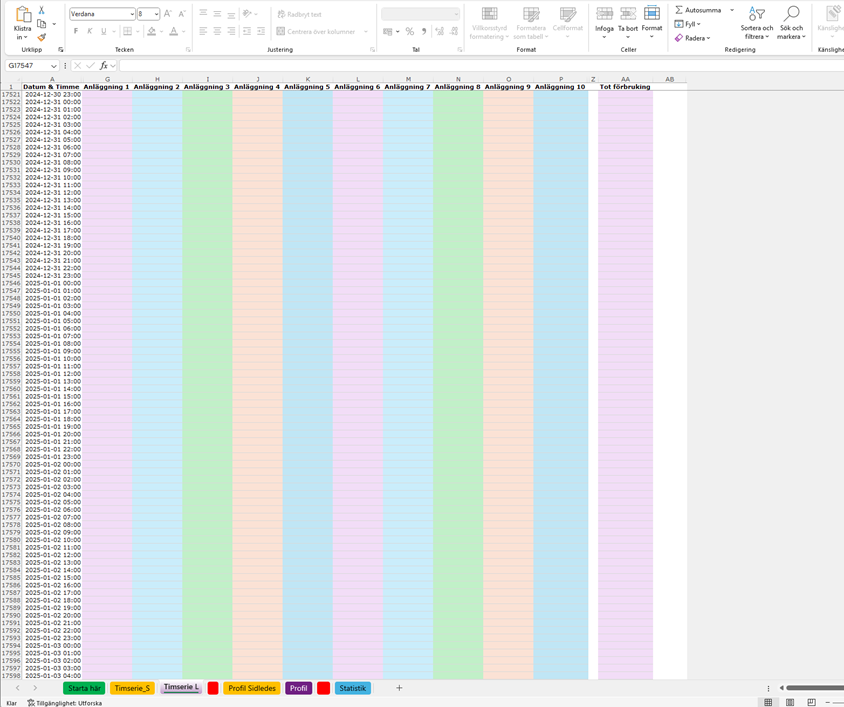Click the AutoSumma sigma icon
844x707 pixels.
679,10
